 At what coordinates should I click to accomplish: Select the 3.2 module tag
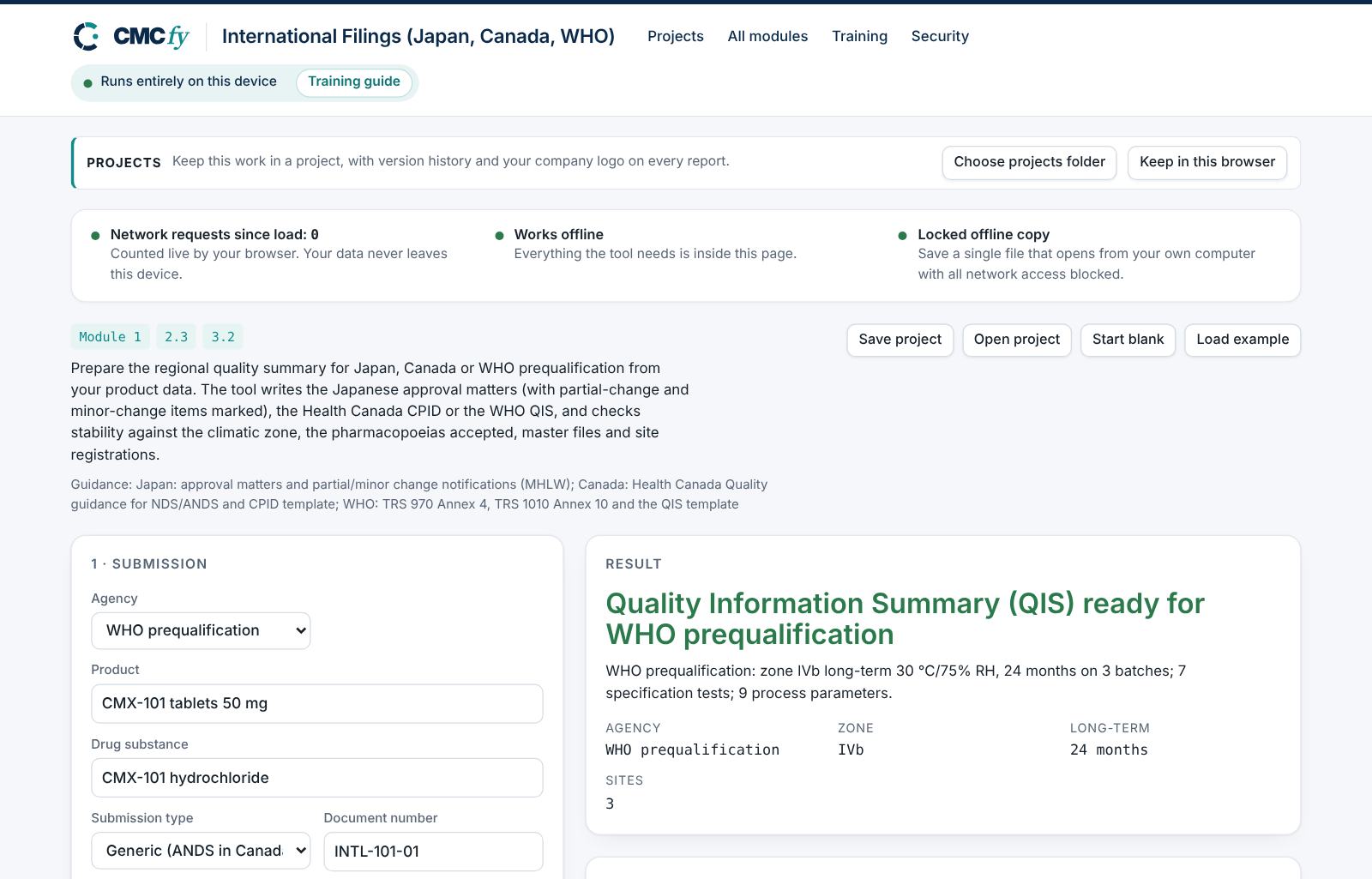(223, 337)
